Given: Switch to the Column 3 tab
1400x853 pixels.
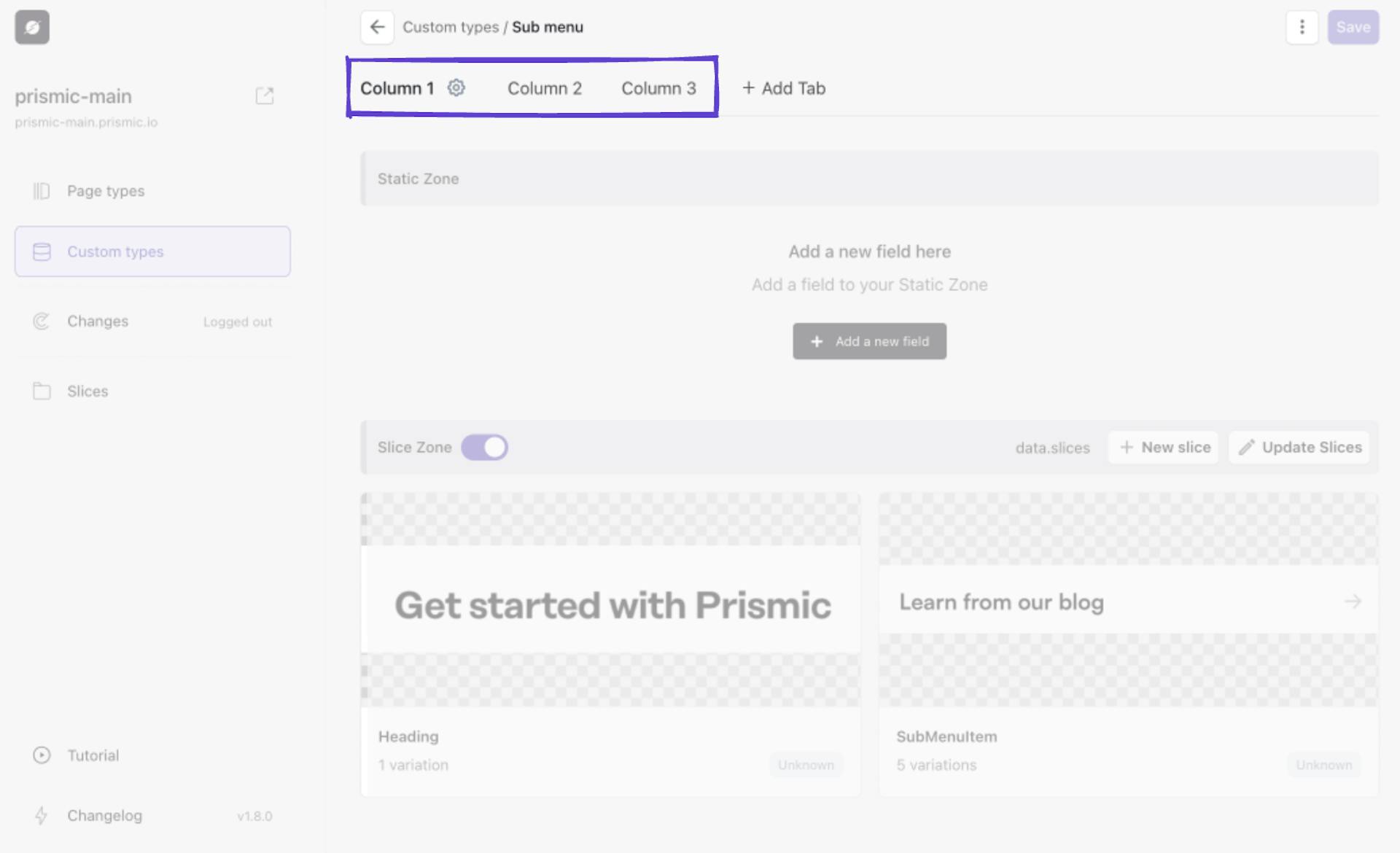Looking at the screenshot, I should [658, 87].
